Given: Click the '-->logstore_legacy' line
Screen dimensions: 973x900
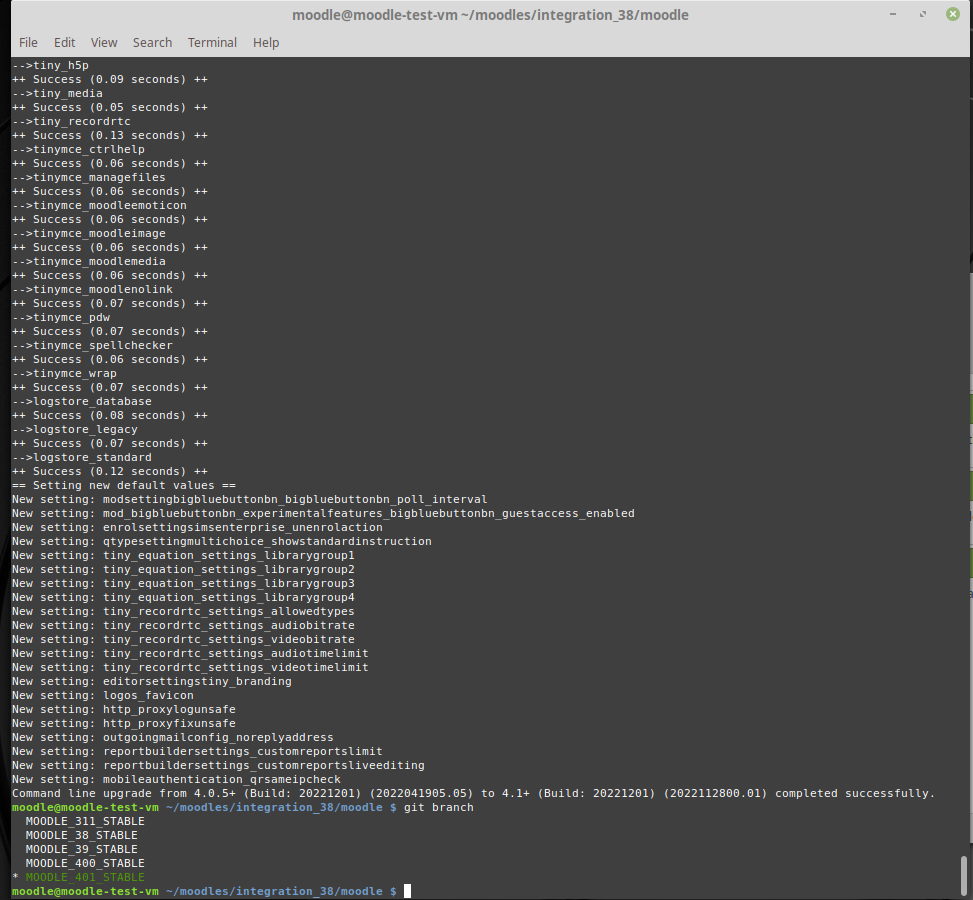Looking at the screenshot, I should pos(74,430).
